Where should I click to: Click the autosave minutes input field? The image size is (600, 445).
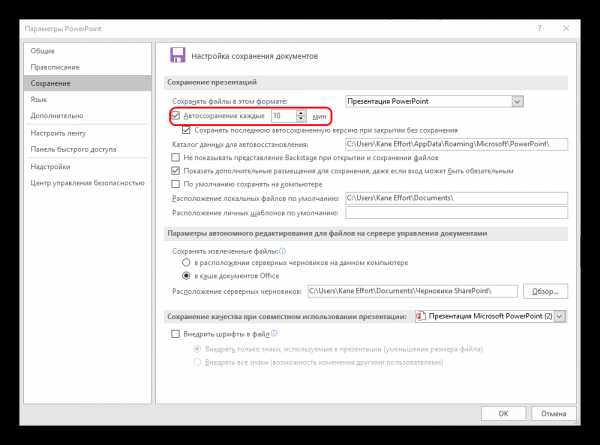pyautogui.click(x=284, y=116)
